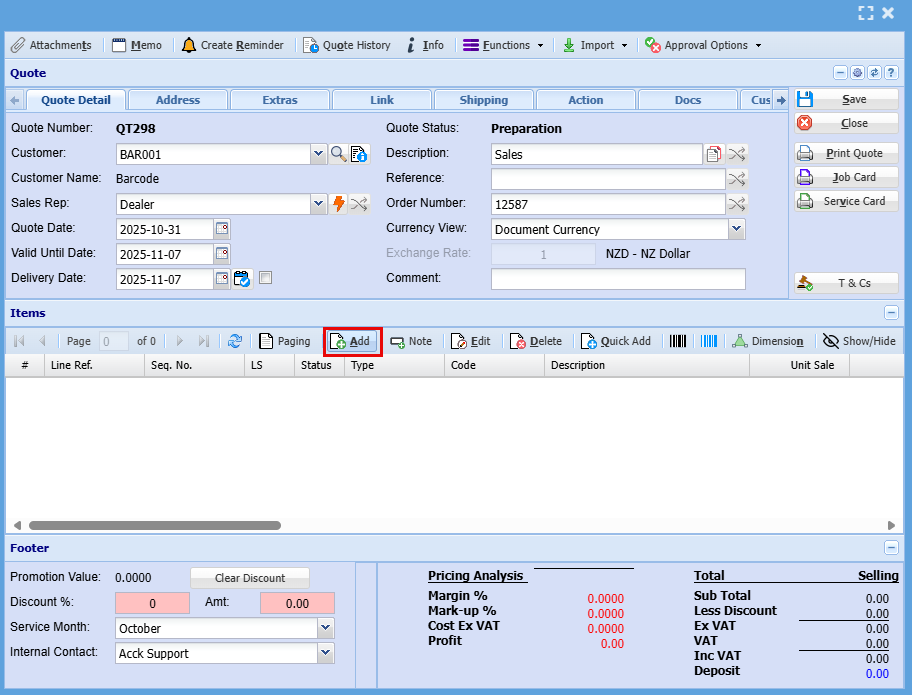The height and width of the screenshot is (695, 912).
Task: Open the Quote Date calendar picker
Action: tap(222, 229)
